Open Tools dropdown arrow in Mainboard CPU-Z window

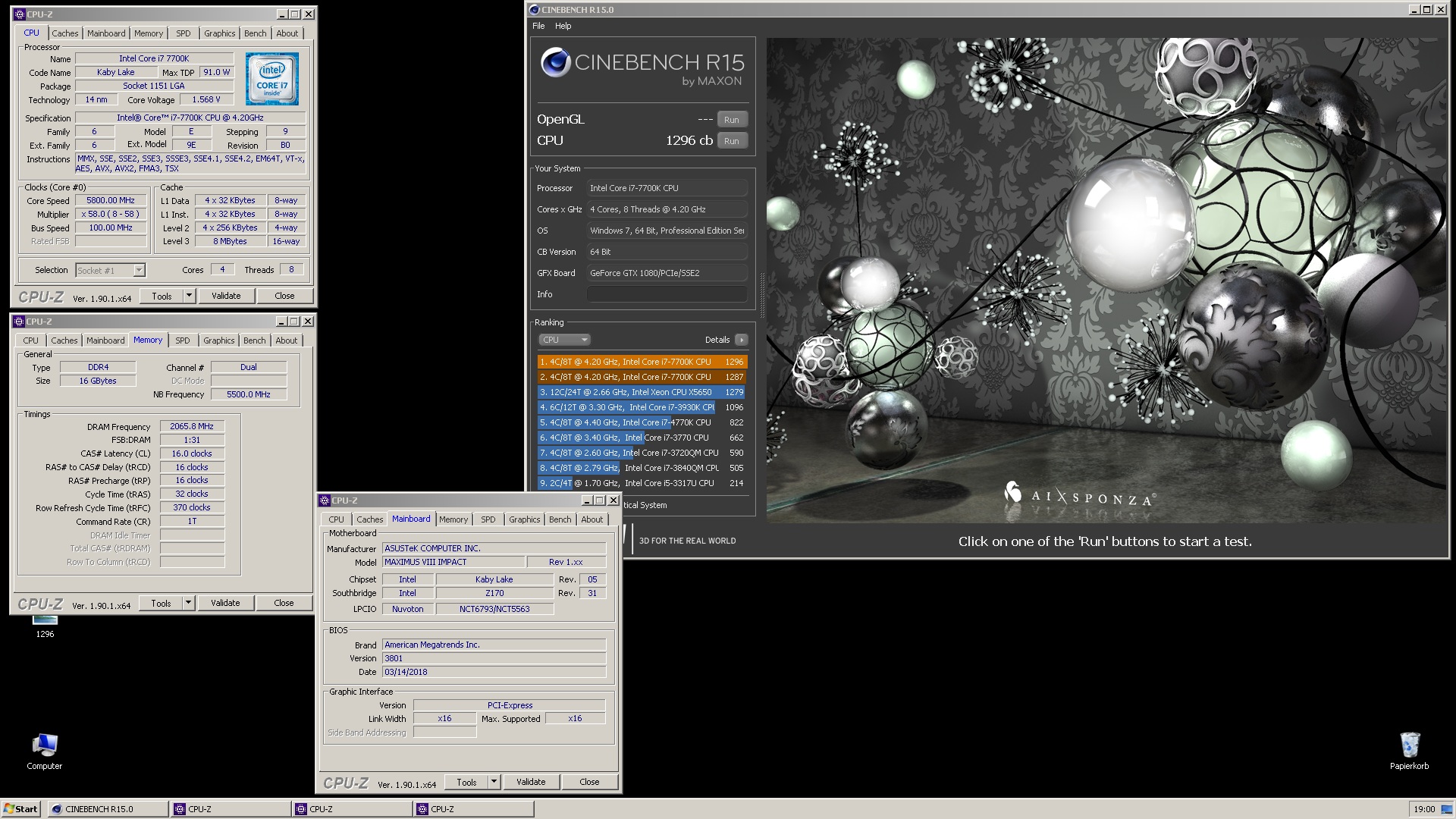click(494, 783)
